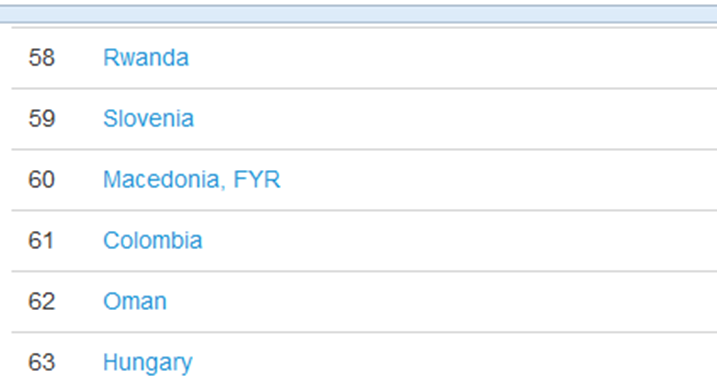Open the Slovenia country link
This screenshot has width=717, height=391.
149,118
